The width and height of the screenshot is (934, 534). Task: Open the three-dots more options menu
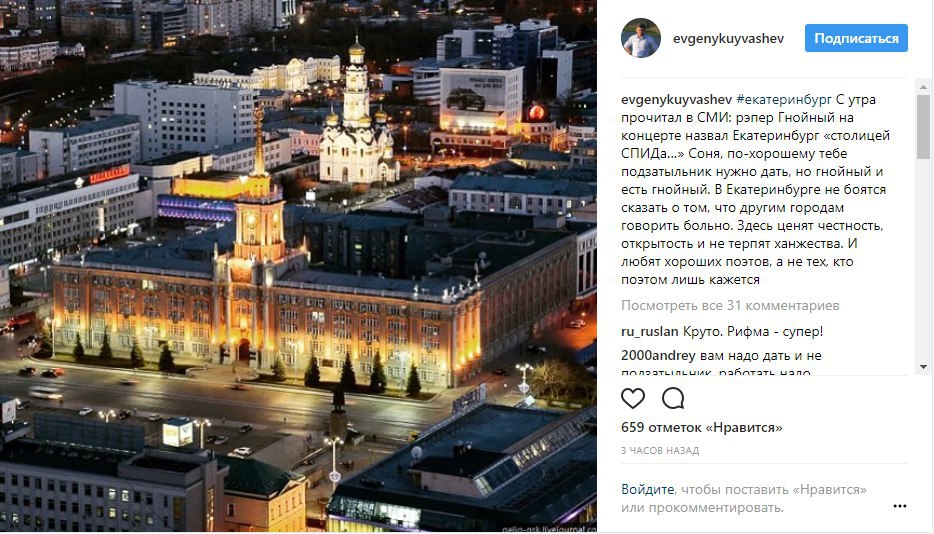(899, 506)
